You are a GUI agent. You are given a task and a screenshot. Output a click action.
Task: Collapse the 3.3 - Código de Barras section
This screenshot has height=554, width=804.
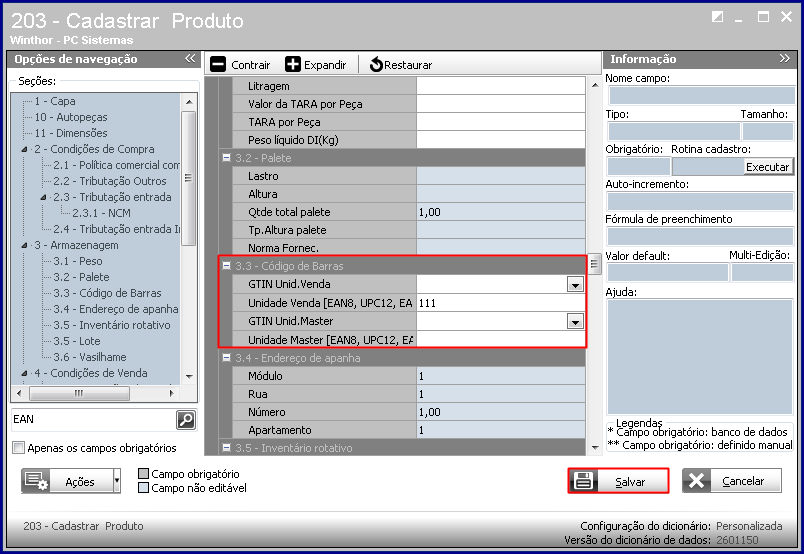pos(226,266)
